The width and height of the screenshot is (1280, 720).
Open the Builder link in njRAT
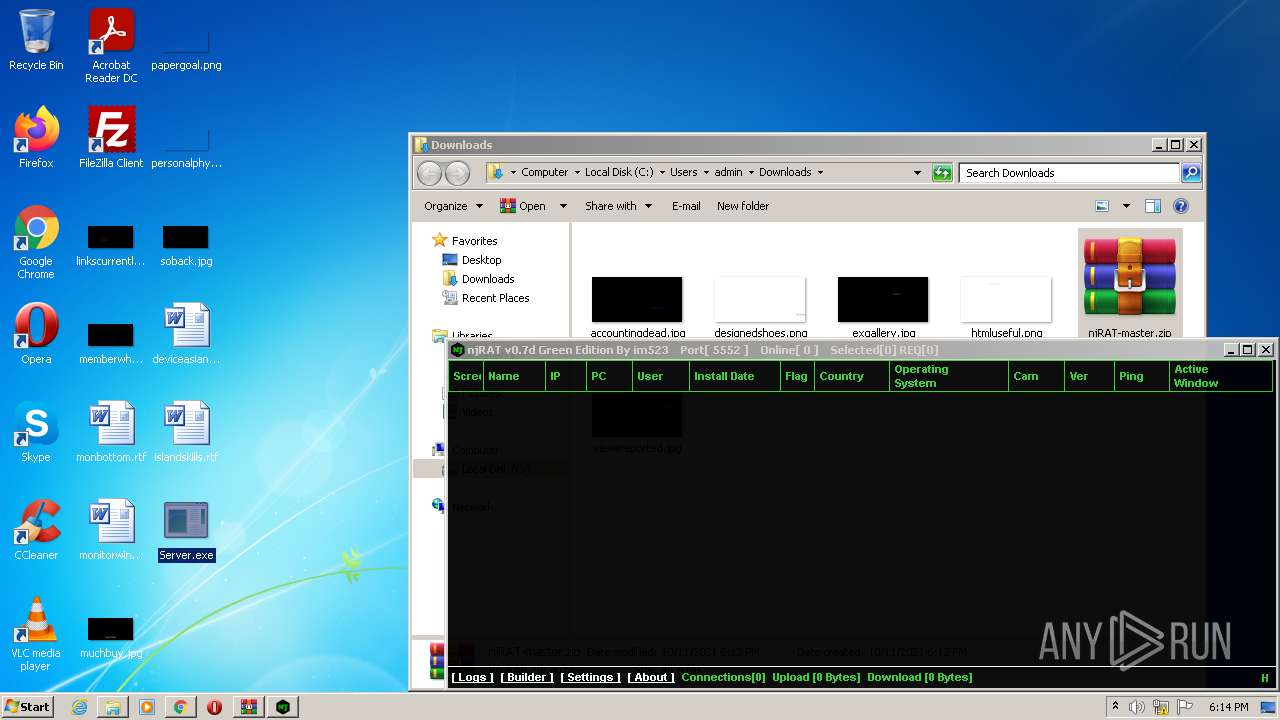[527, 677]
